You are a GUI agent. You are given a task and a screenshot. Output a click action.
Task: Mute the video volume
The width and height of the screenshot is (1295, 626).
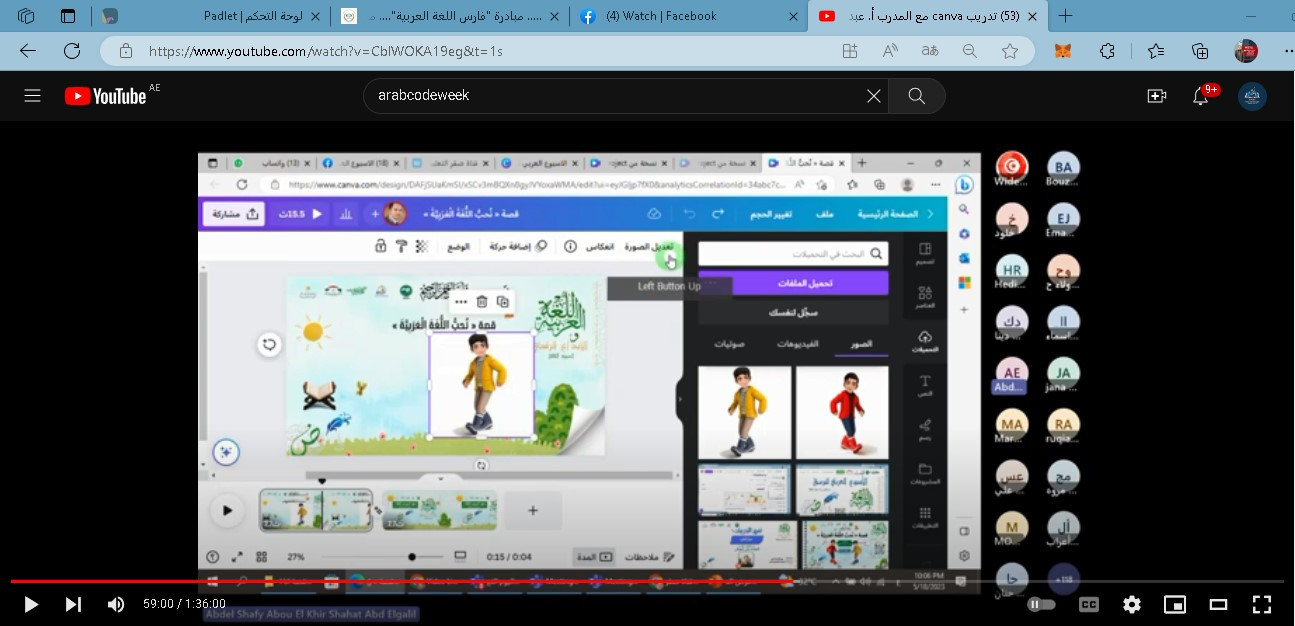pos(116,604)
